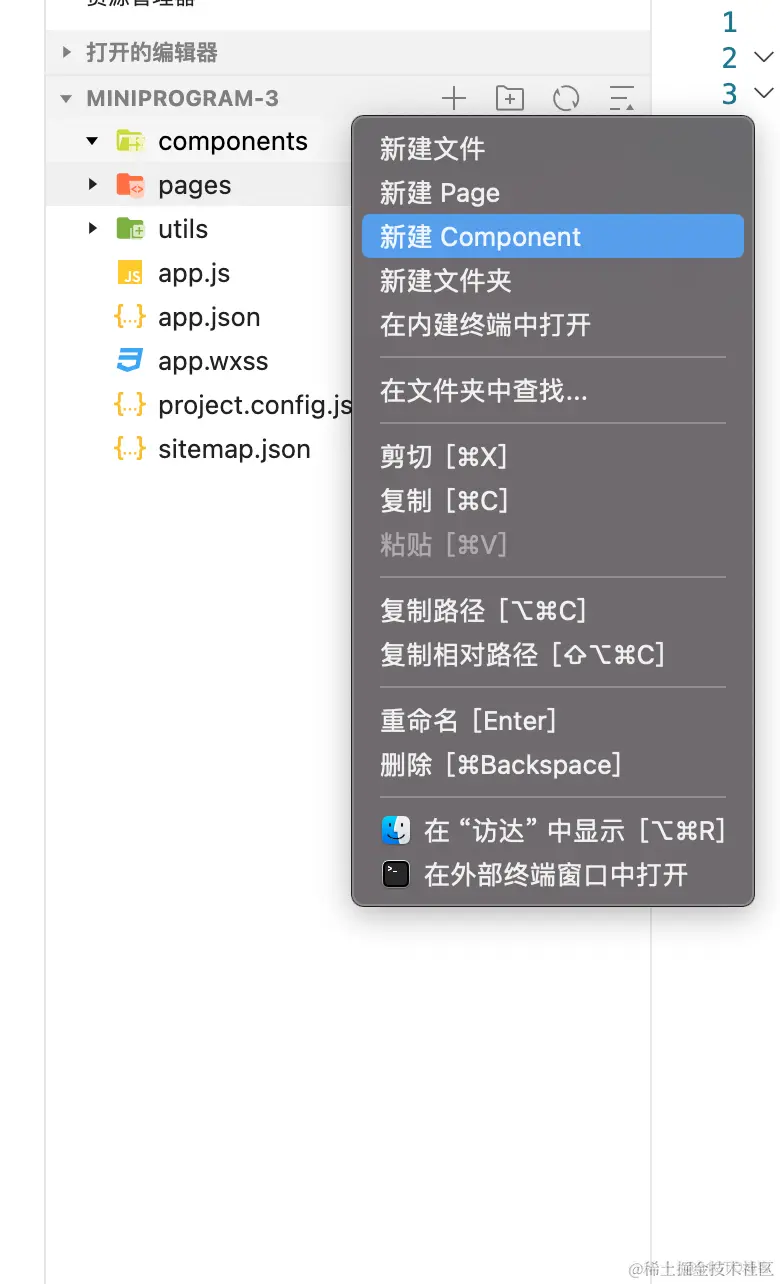Collapse the MINIPROGRAM-3 root folder

(66, 98)
